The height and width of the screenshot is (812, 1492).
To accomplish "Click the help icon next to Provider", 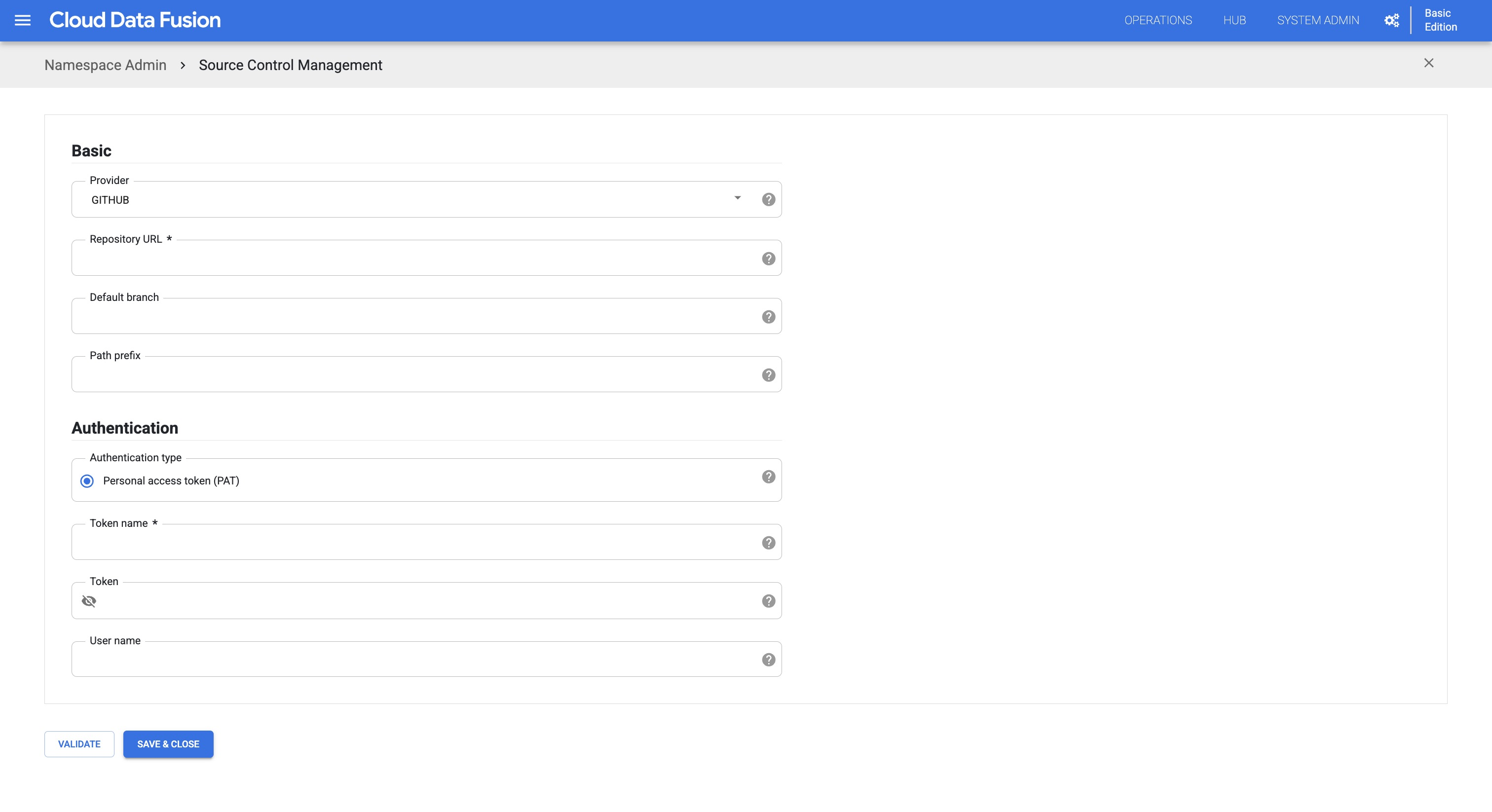I will [x=768, y=199].
